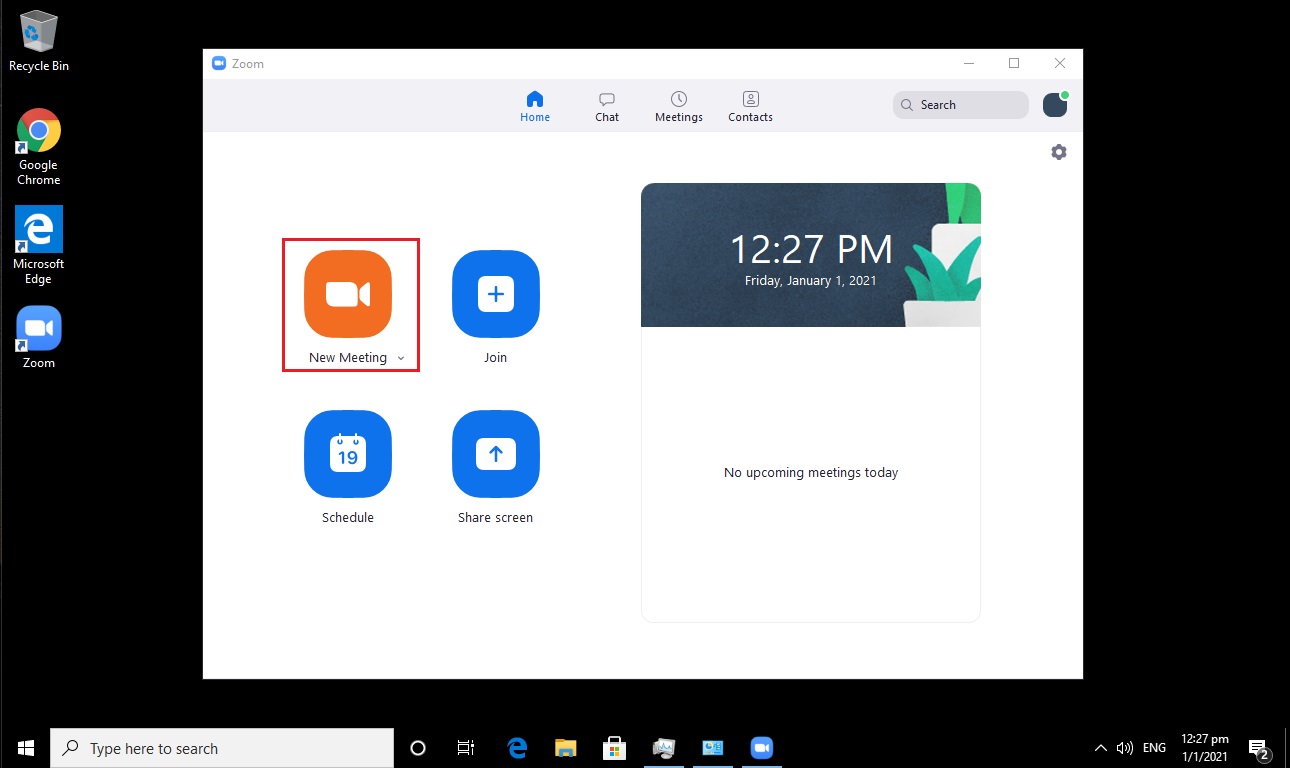This screenshot has height=768, width=1290.
Task: Open the Schedule calendar icon
Action: [x=348, y=454]
